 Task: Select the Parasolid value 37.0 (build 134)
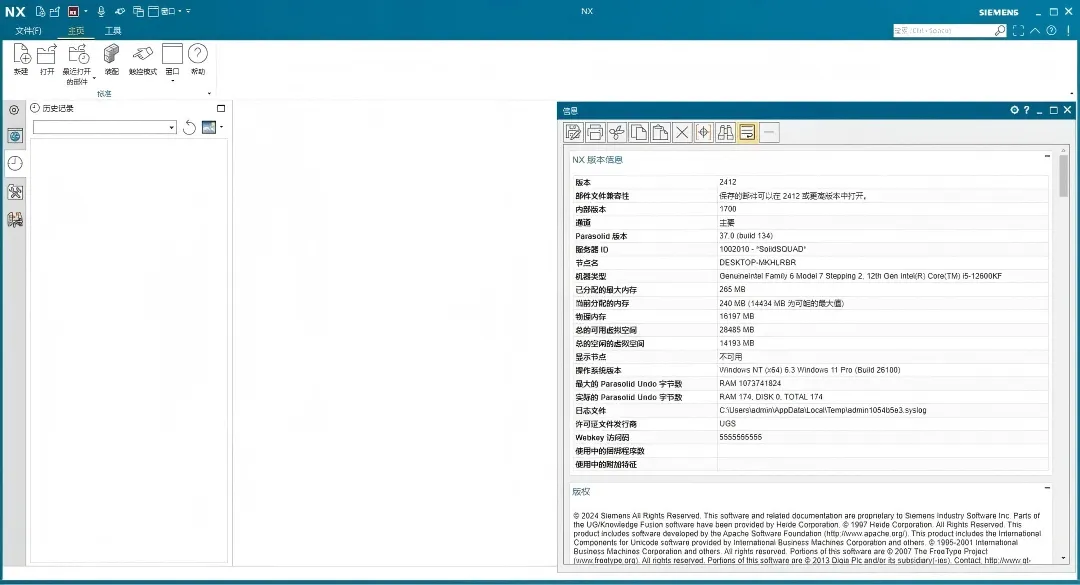coord(745,236)
